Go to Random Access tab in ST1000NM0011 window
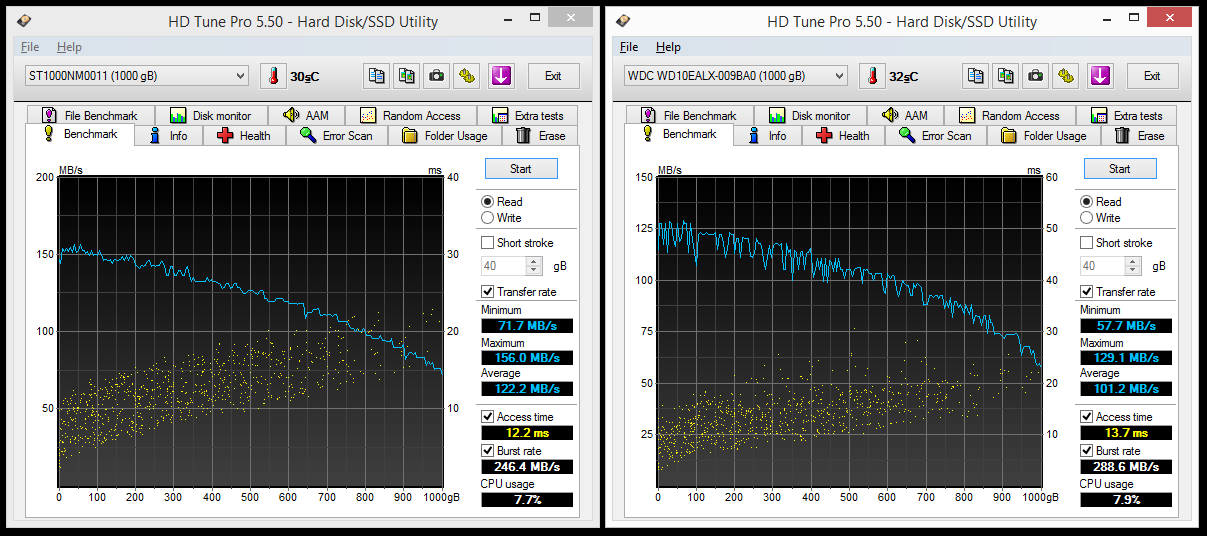 (411, 115)
